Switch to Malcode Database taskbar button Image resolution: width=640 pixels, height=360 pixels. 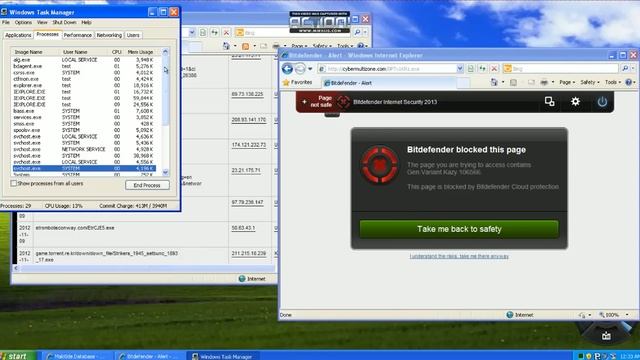pos(77,356)
